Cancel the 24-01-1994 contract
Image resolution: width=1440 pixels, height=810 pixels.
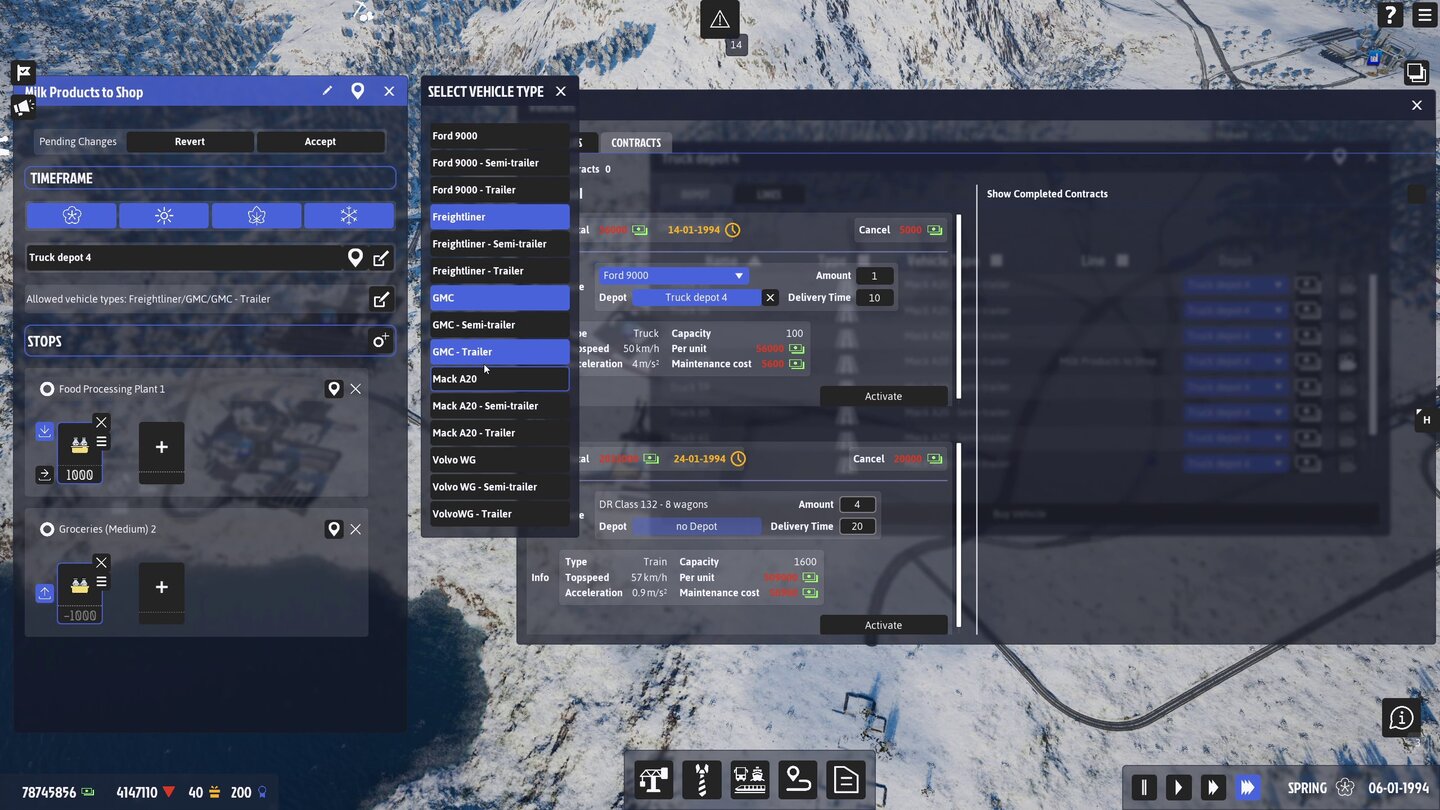click(898, 459)
